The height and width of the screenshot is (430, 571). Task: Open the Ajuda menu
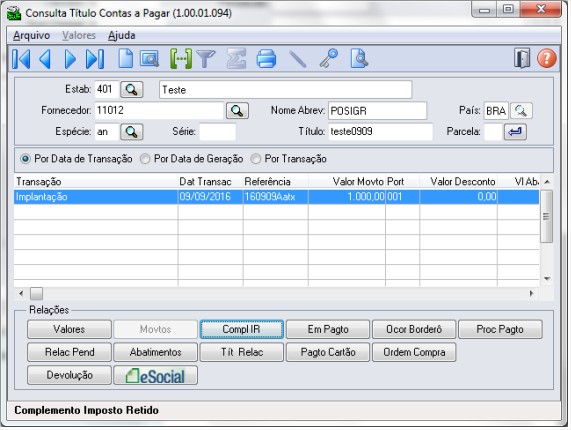click(x=122, y=35)
